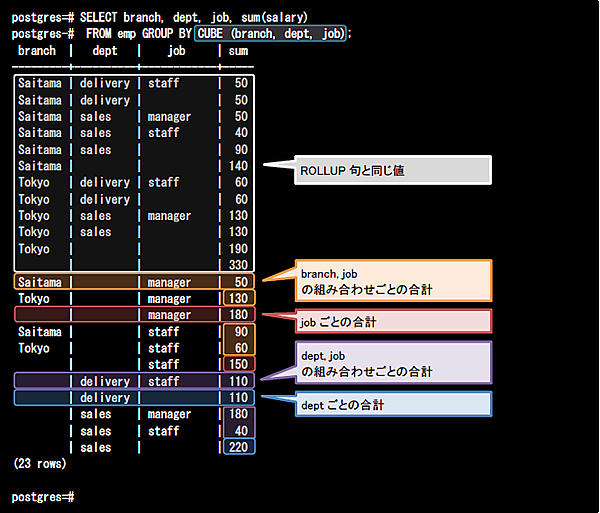Click the 'sum' column header
600x513 pixels.
[238, 51]
